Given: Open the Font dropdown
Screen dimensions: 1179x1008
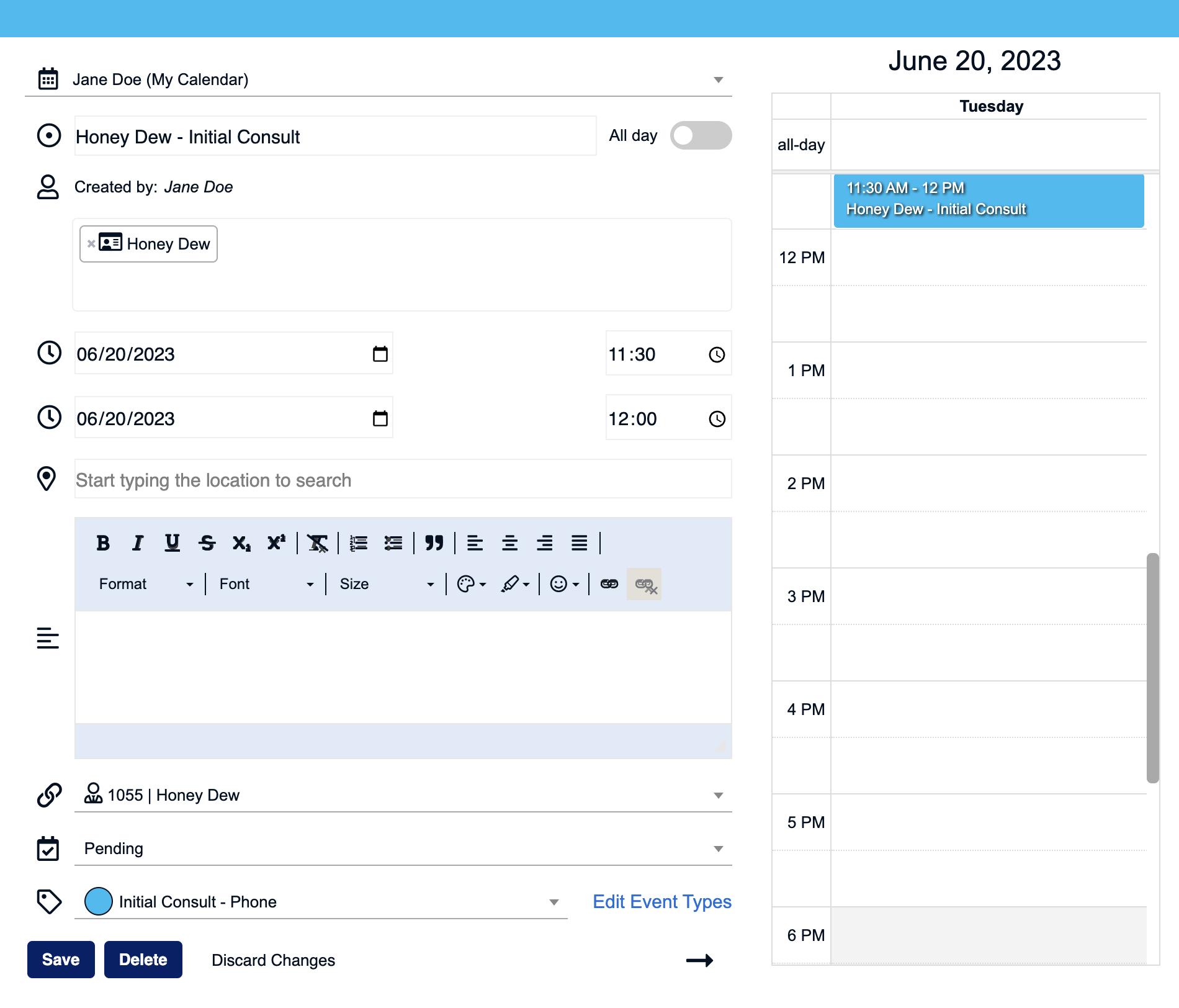Looking at the screenshot, I should [x=267, y=584].
